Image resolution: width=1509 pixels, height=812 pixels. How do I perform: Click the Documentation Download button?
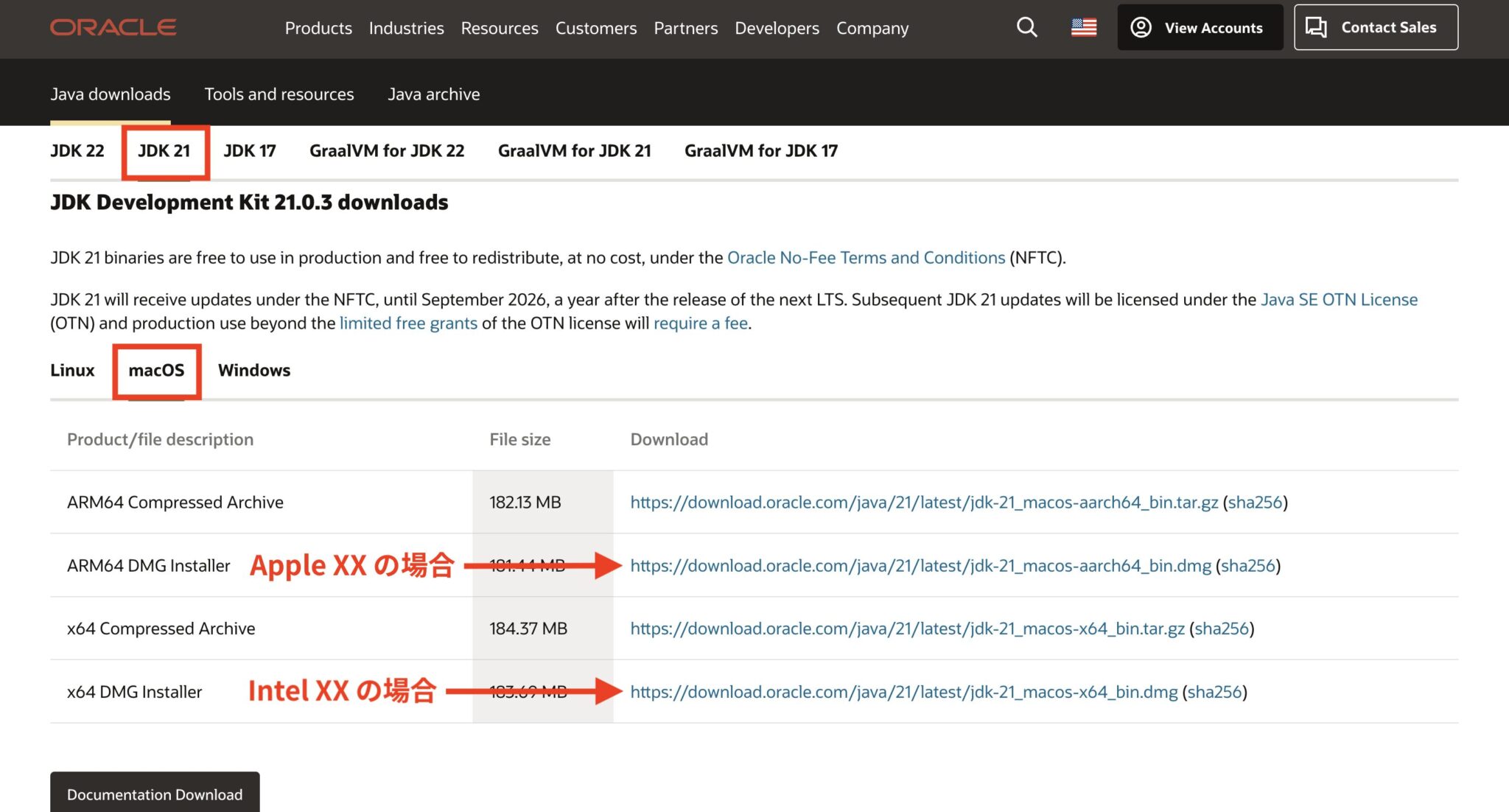click(x=155, y=794)
